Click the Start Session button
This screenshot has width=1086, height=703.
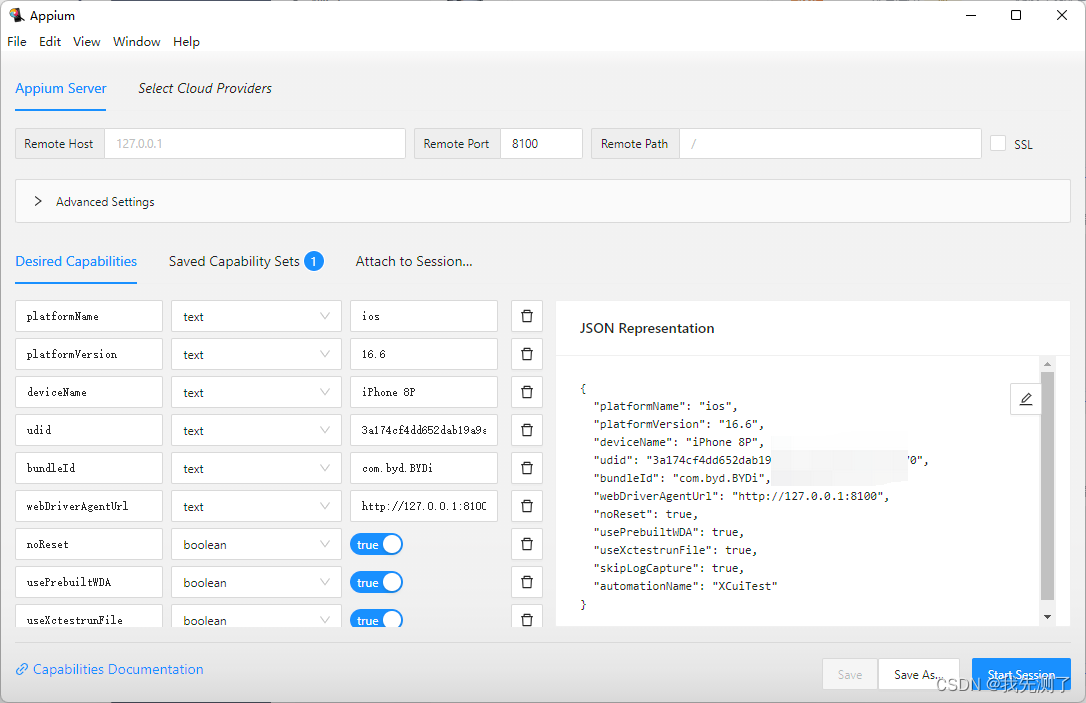point(1020,674)
